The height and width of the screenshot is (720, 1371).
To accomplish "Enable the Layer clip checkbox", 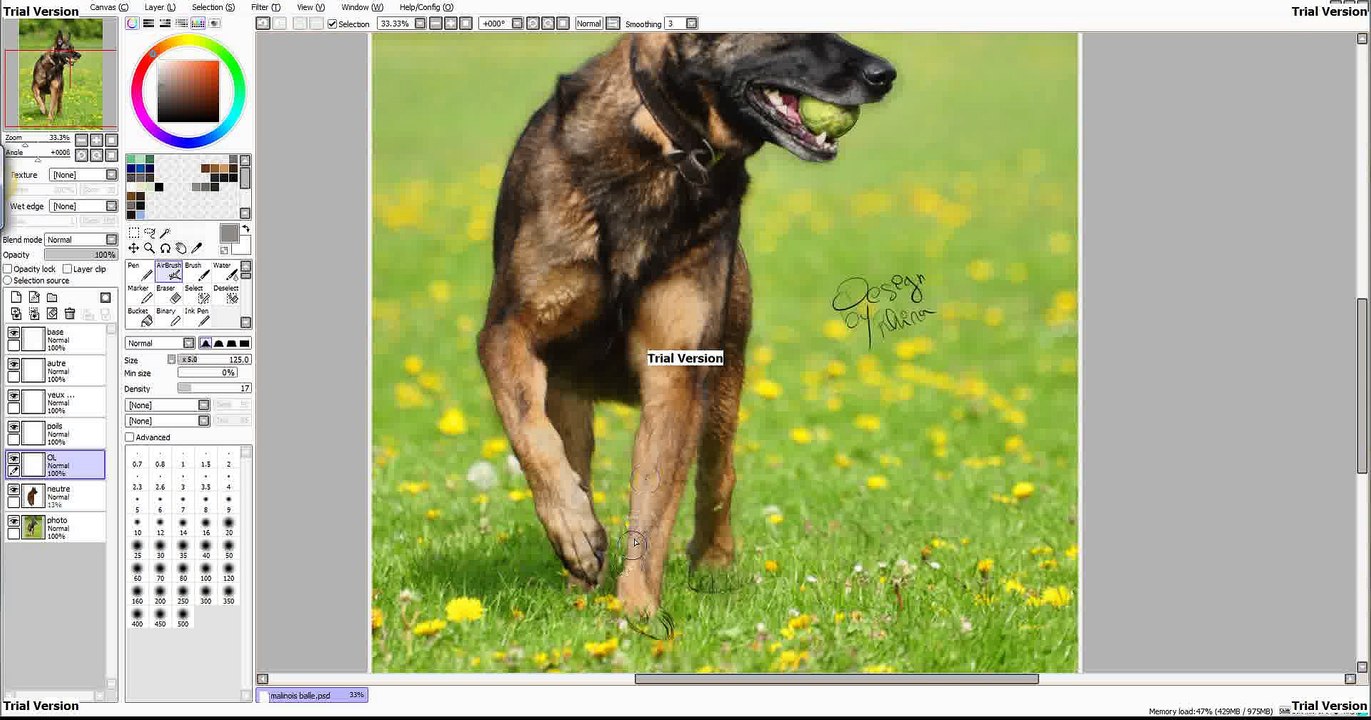I will (67, 269).
